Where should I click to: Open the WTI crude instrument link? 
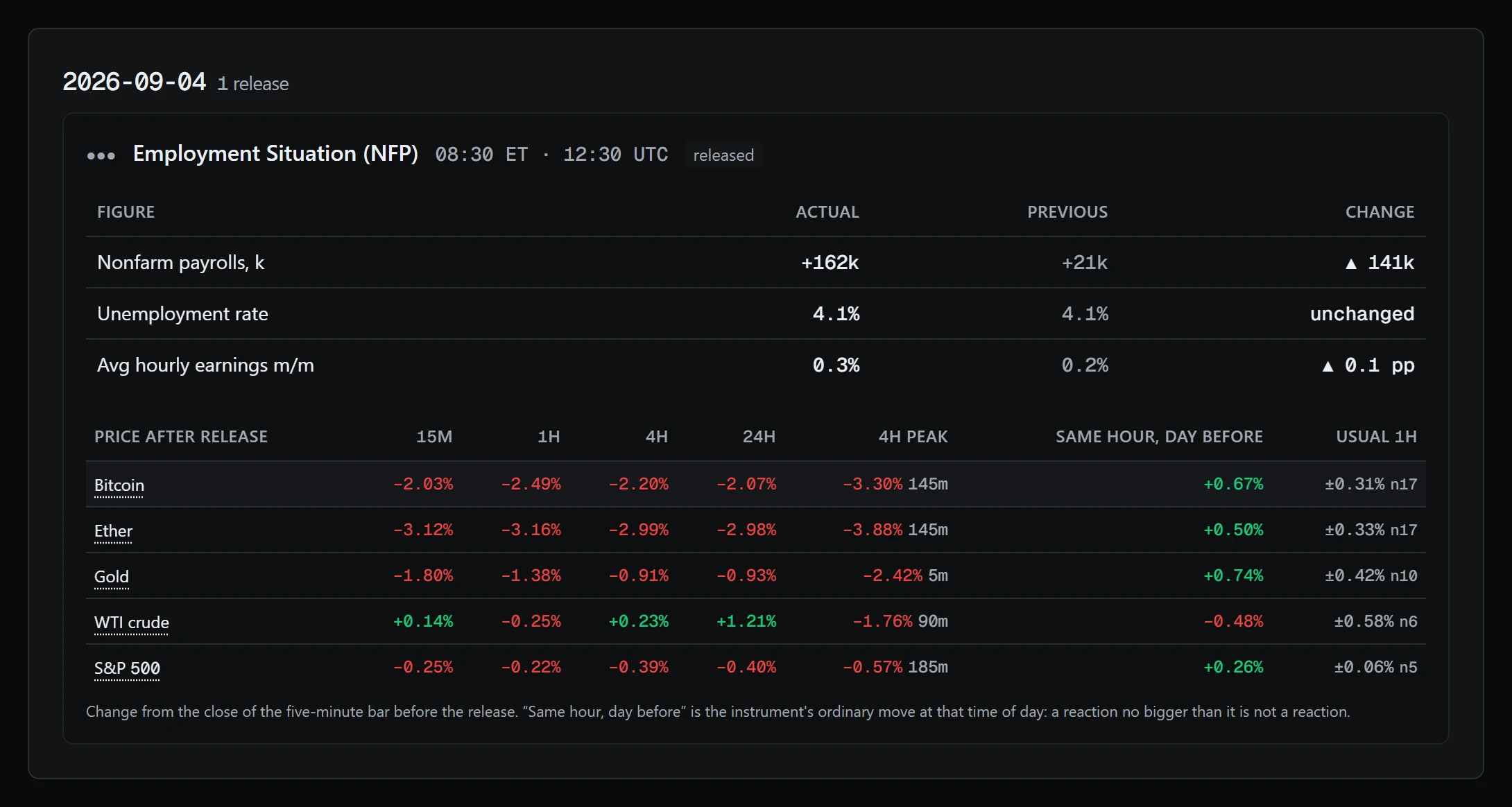coord(132,623)
